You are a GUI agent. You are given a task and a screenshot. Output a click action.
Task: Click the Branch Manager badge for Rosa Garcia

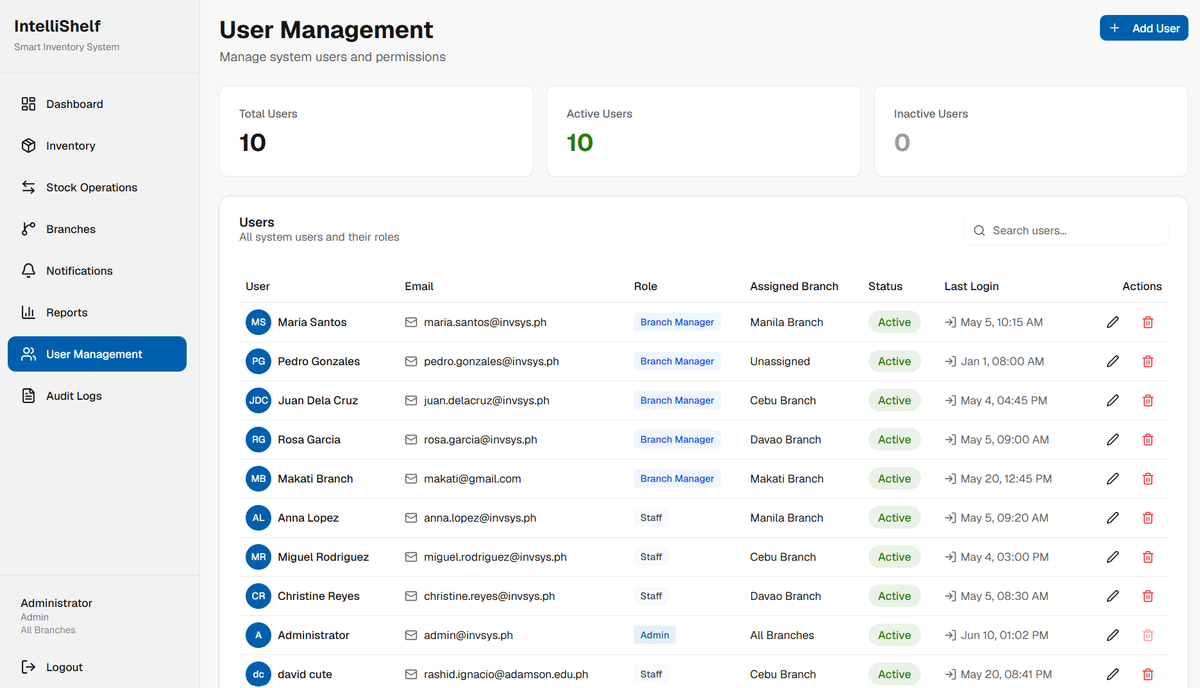[x=677, y=439]
